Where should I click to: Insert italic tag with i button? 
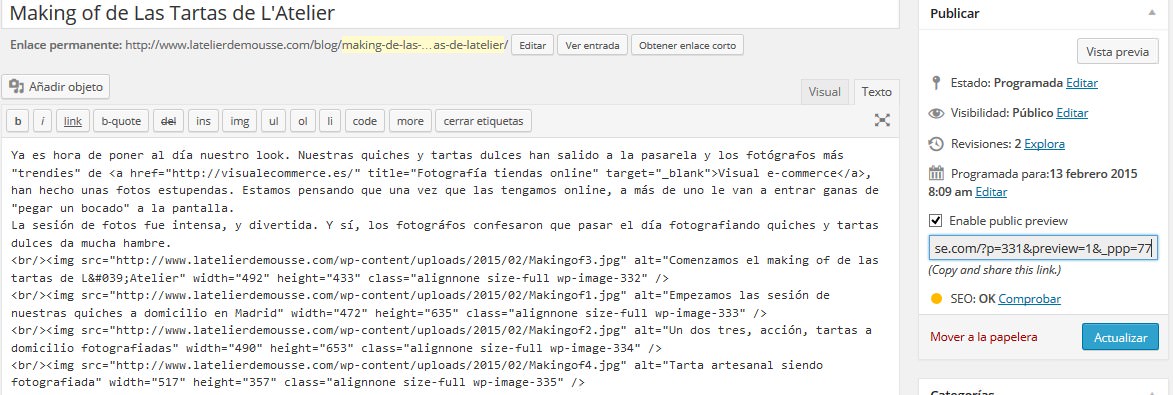pos(43,120)
